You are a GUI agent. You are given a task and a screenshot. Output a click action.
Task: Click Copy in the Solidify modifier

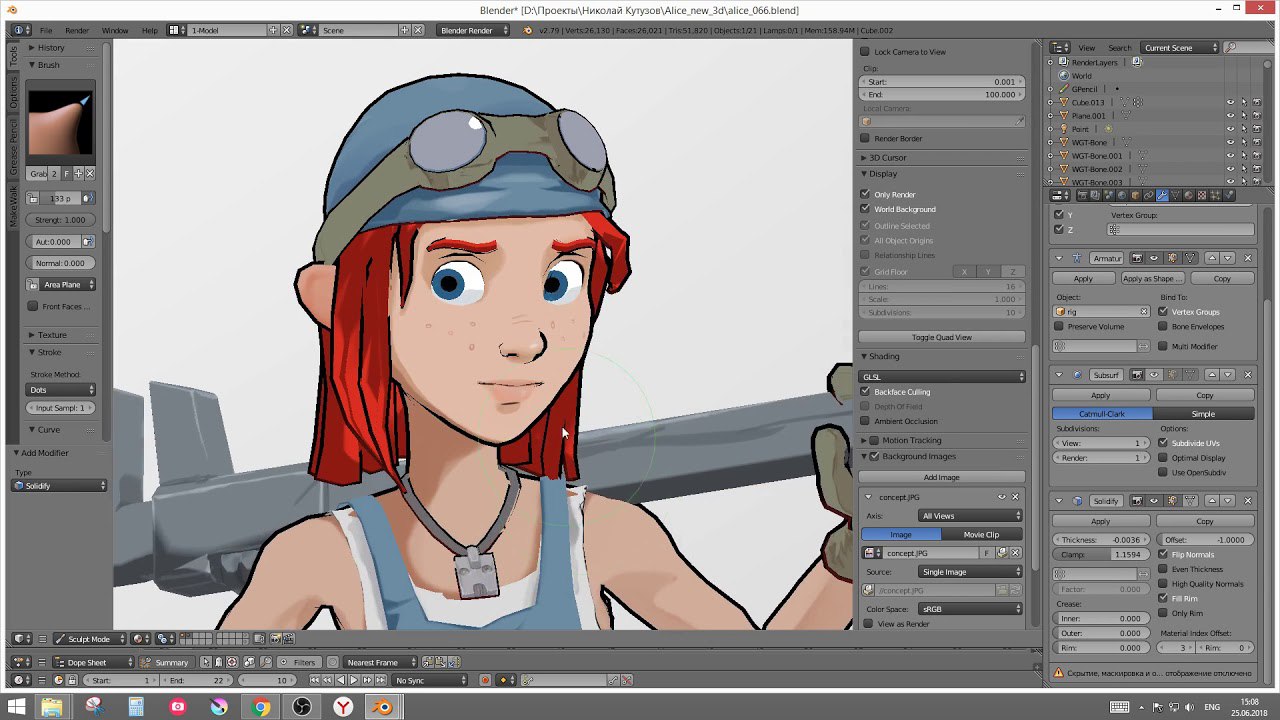click(1205, 521)
